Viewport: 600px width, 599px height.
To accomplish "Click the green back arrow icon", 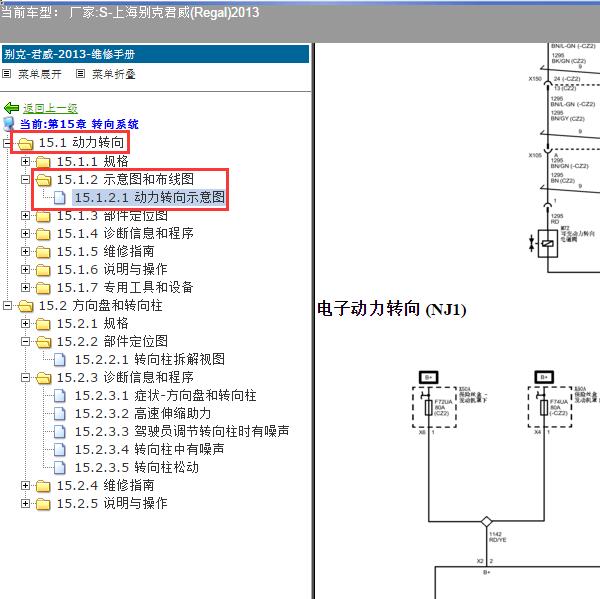I will pyautogui.click(x=11, y=108).
